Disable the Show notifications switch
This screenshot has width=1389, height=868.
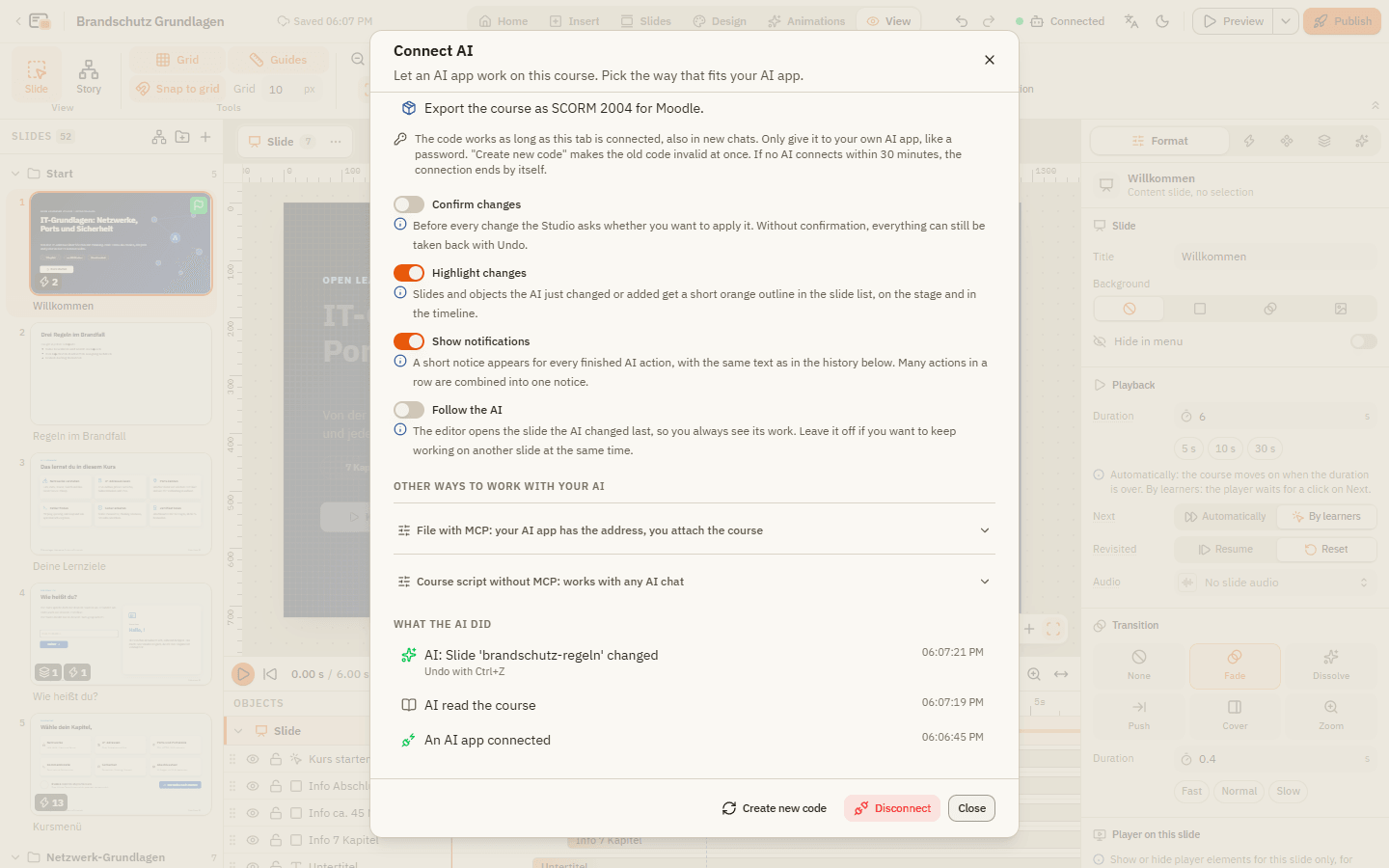point(409,341)
